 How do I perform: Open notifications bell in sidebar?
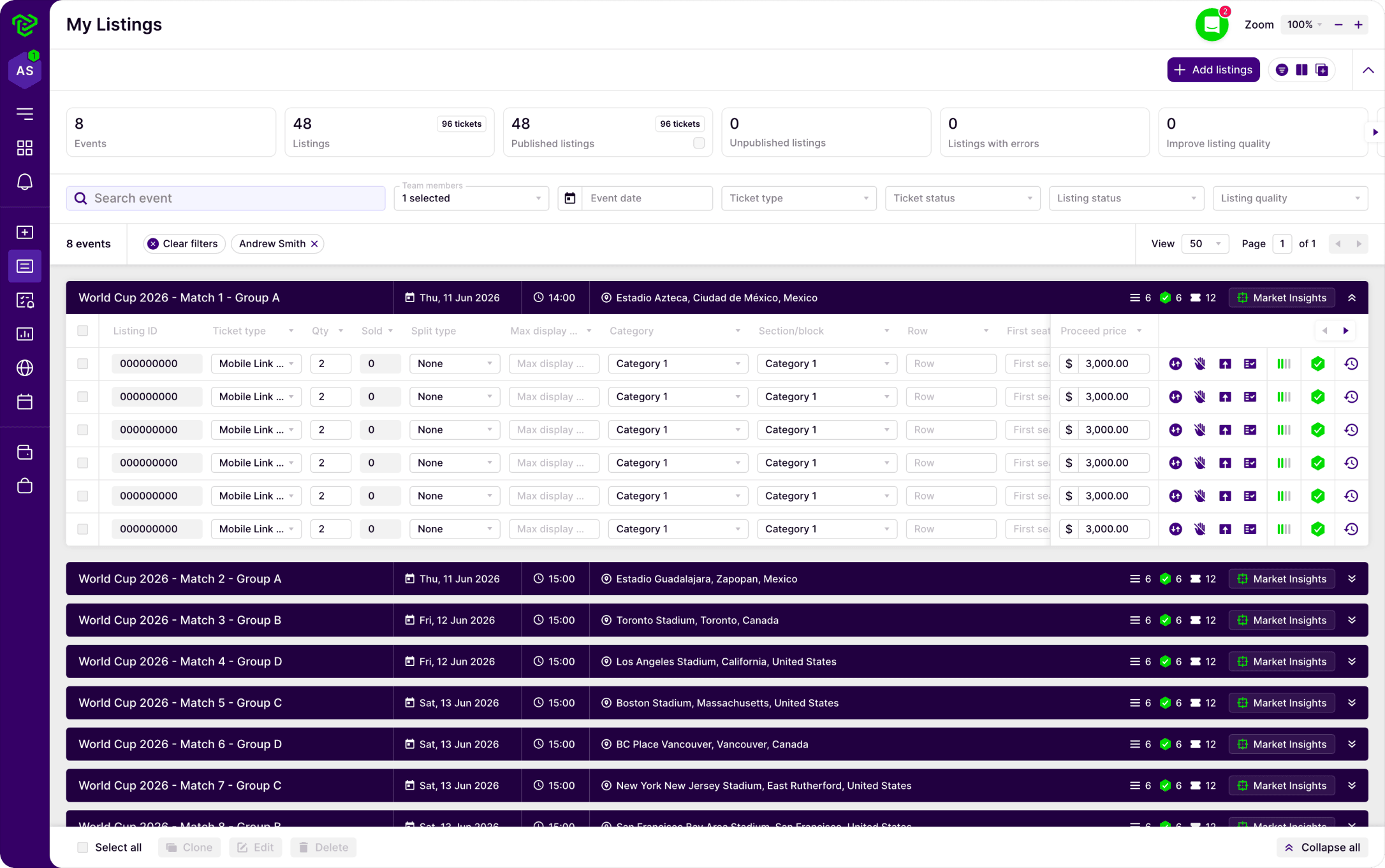(25, 182)
